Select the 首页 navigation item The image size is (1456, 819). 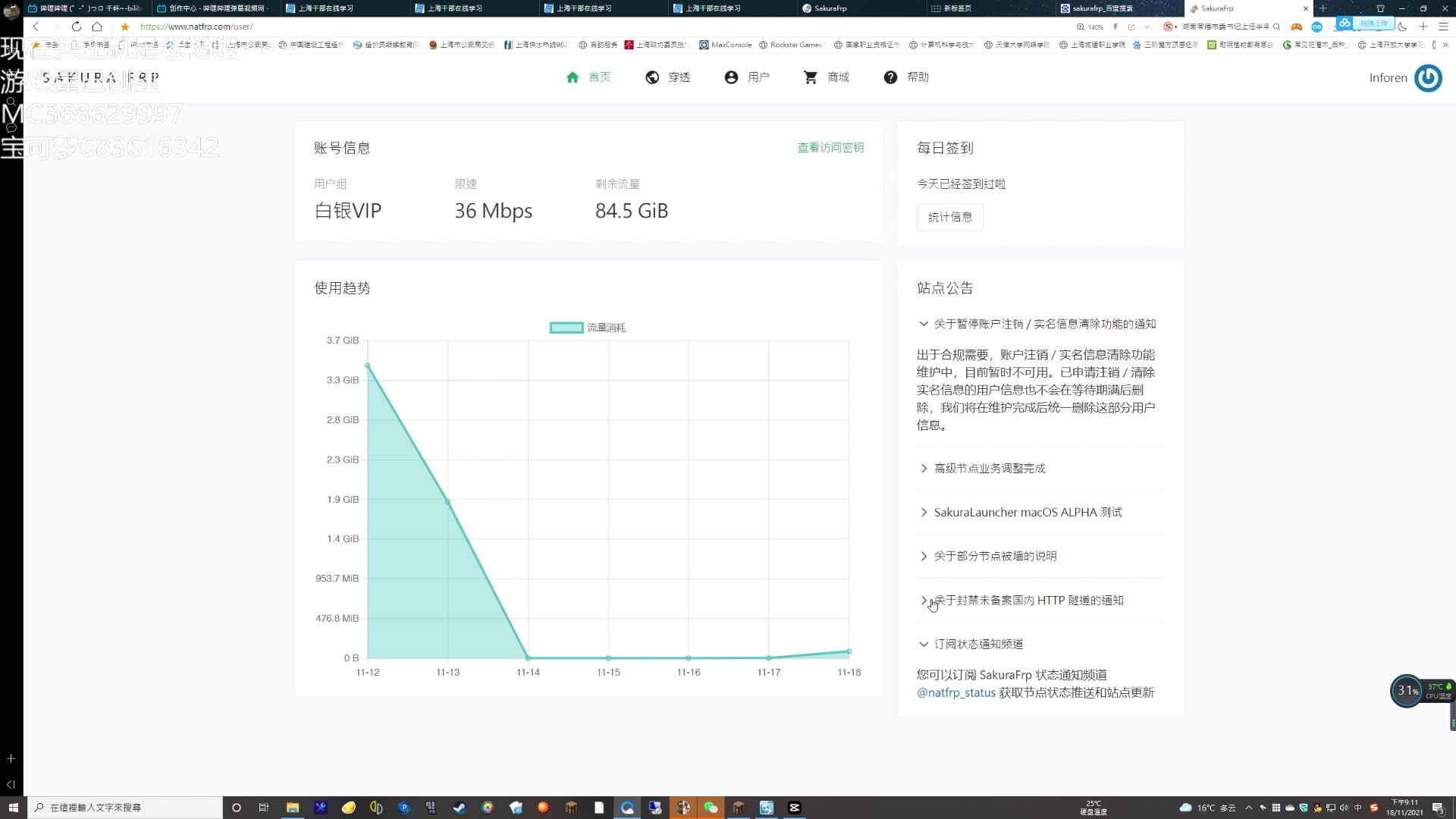point(588,77)
